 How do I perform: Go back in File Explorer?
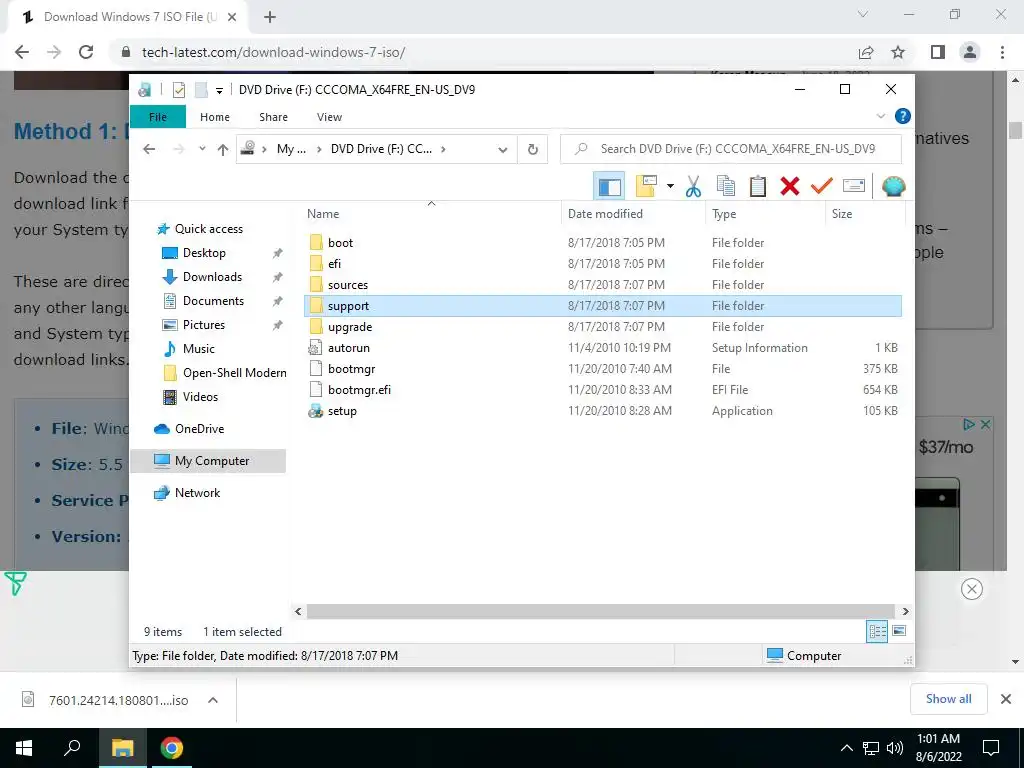click(x=149, y=149)
